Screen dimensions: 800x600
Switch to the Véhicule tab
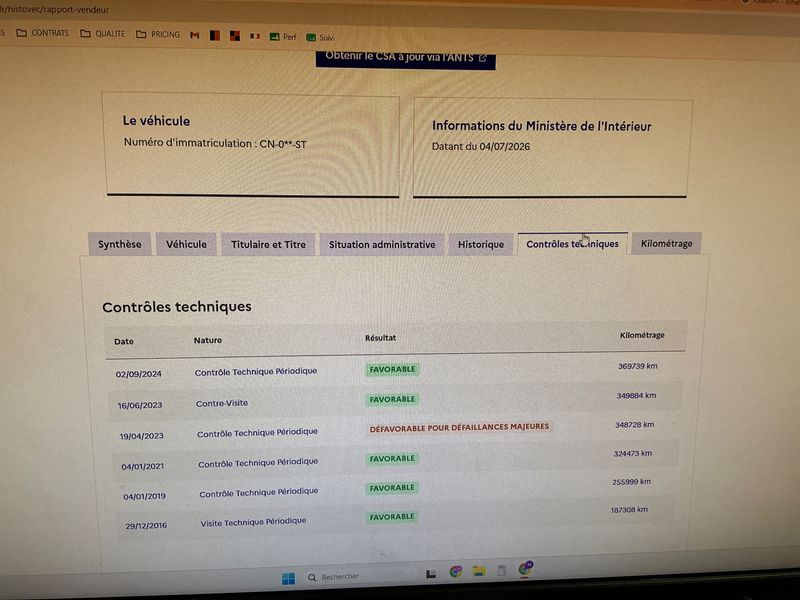coord(186,244)
